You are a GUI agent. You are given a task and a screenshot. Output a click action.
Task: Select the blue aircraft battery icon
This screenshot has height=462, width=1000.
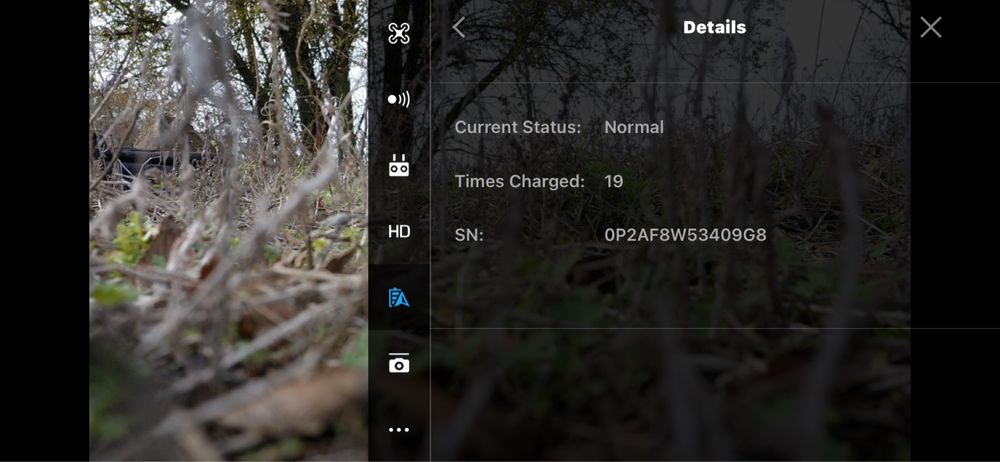tap(399, 297)
